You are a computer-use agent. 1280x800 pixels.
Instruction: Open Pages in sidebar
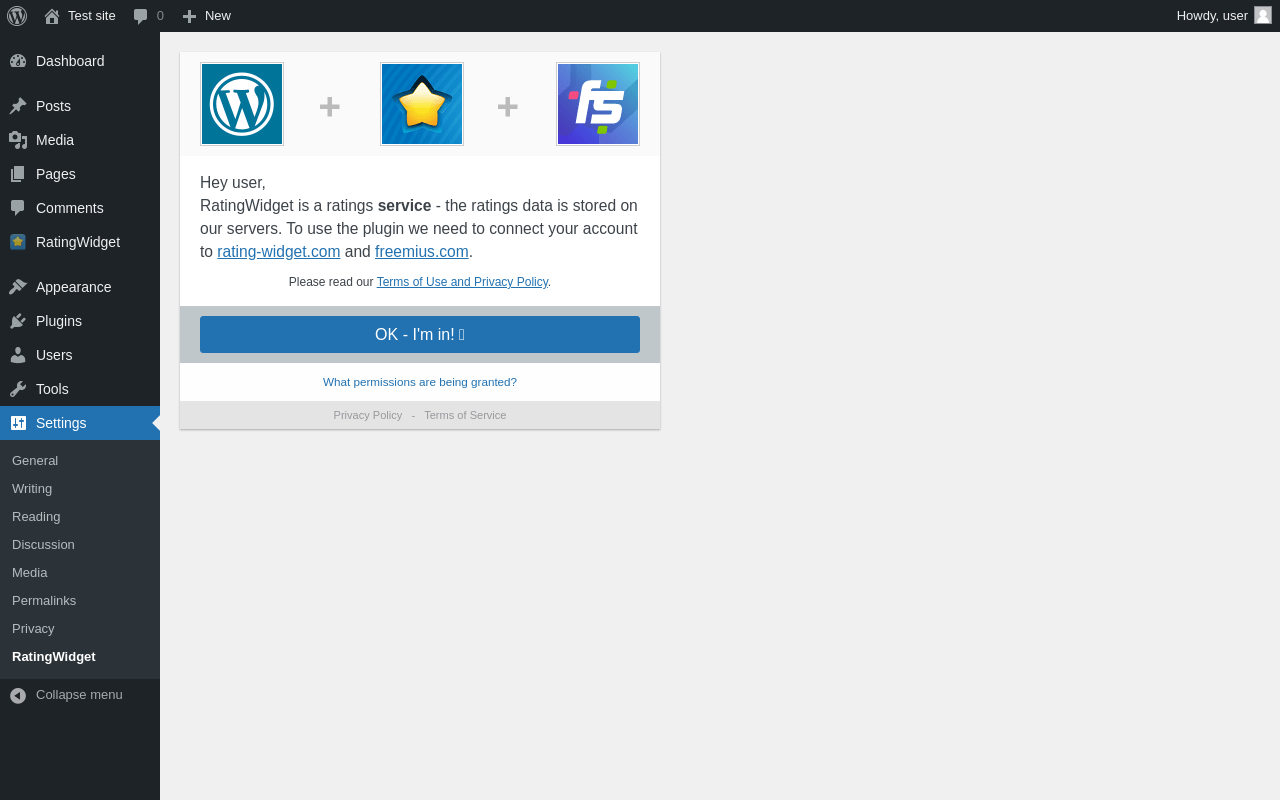click(80, 174)
